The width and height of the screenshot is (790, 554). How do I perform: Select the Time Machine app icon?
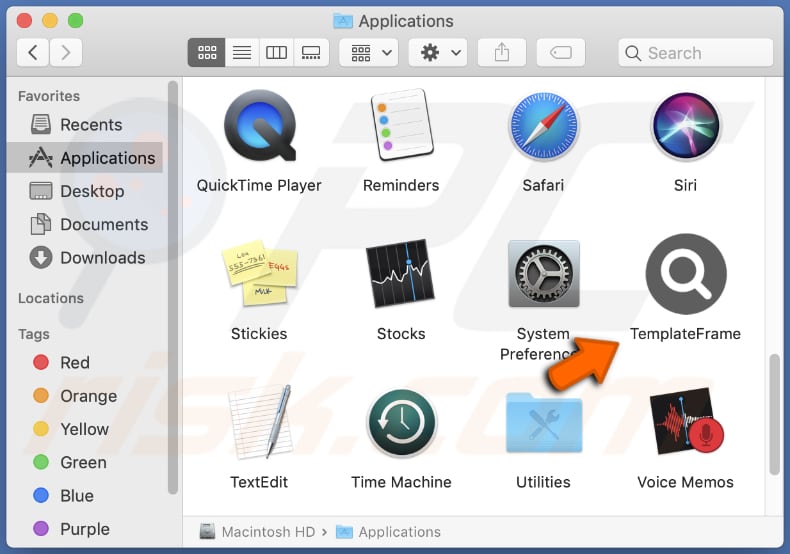coord(402,423)
